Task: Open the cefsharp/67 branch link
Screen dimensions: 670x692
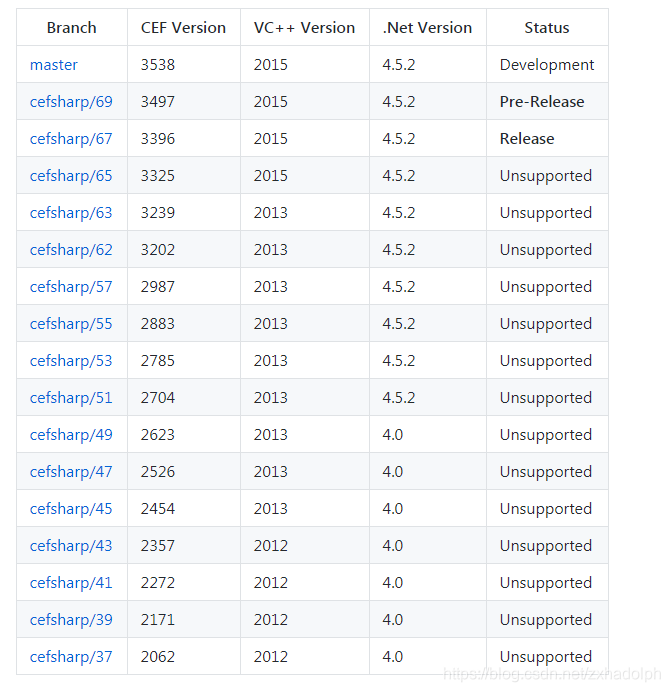Action: pyautogui.click(x=71, y=139)
